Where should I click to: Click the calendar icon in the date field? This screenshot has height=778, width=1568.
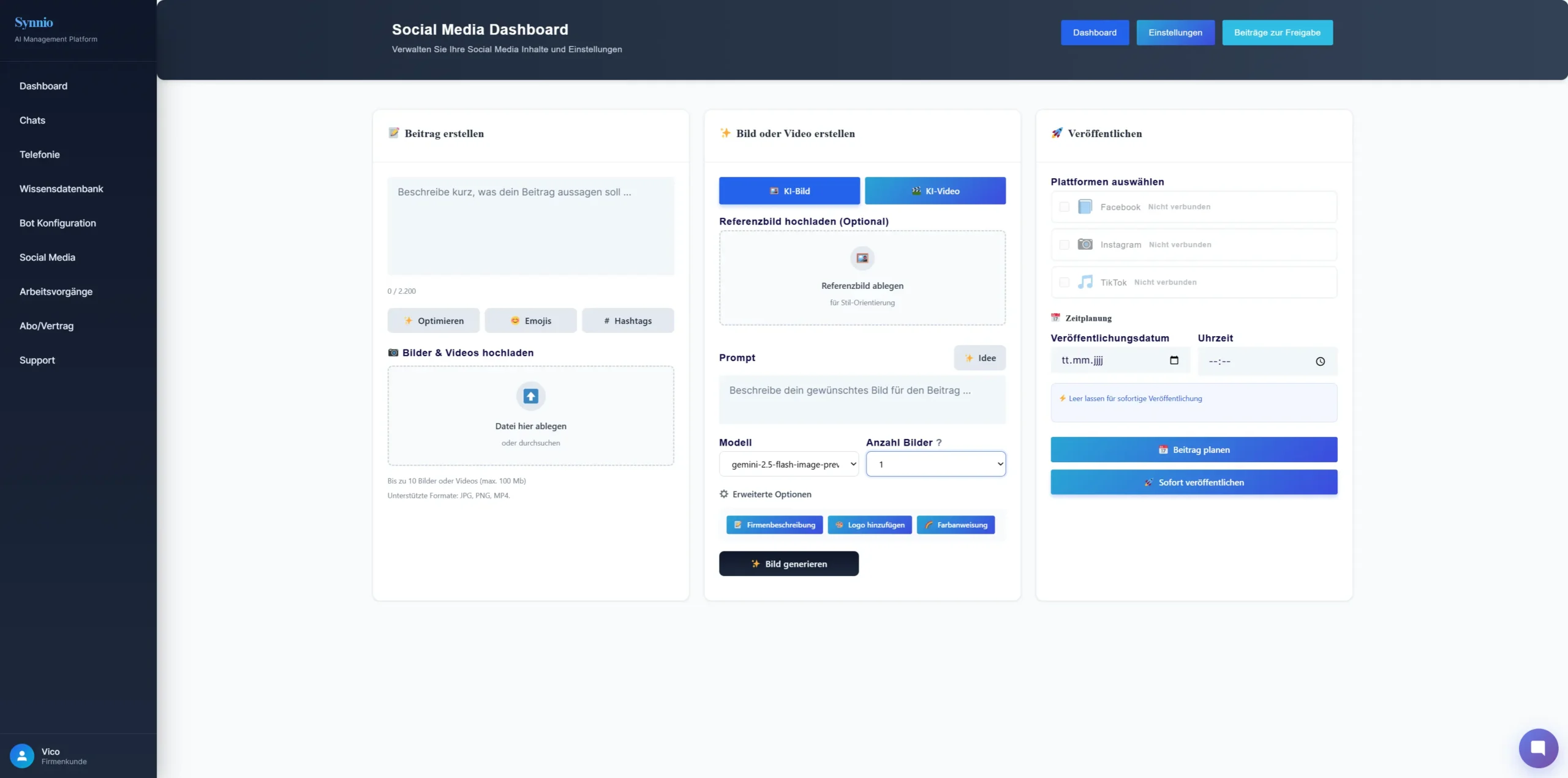[x=1174, y=361]
